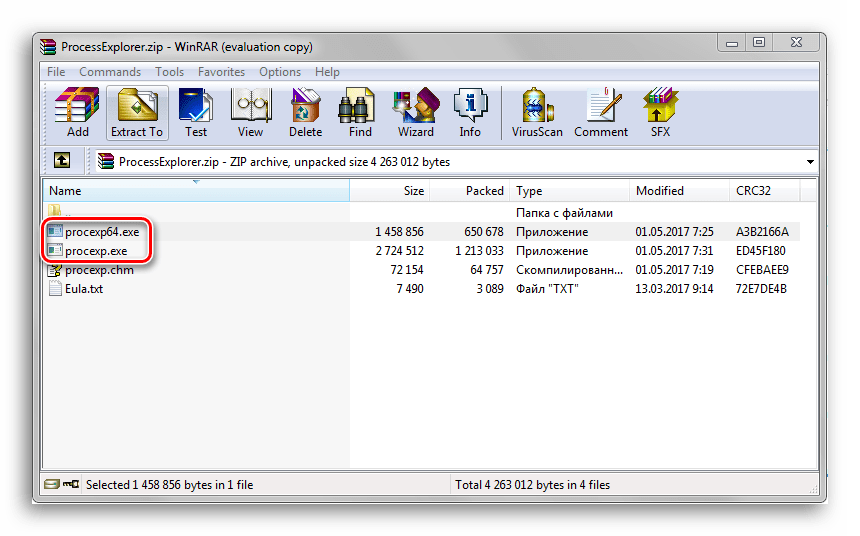Screen dimensions: 860x536
Task: Click the size value 1 458 856
Action: point(399,232)
